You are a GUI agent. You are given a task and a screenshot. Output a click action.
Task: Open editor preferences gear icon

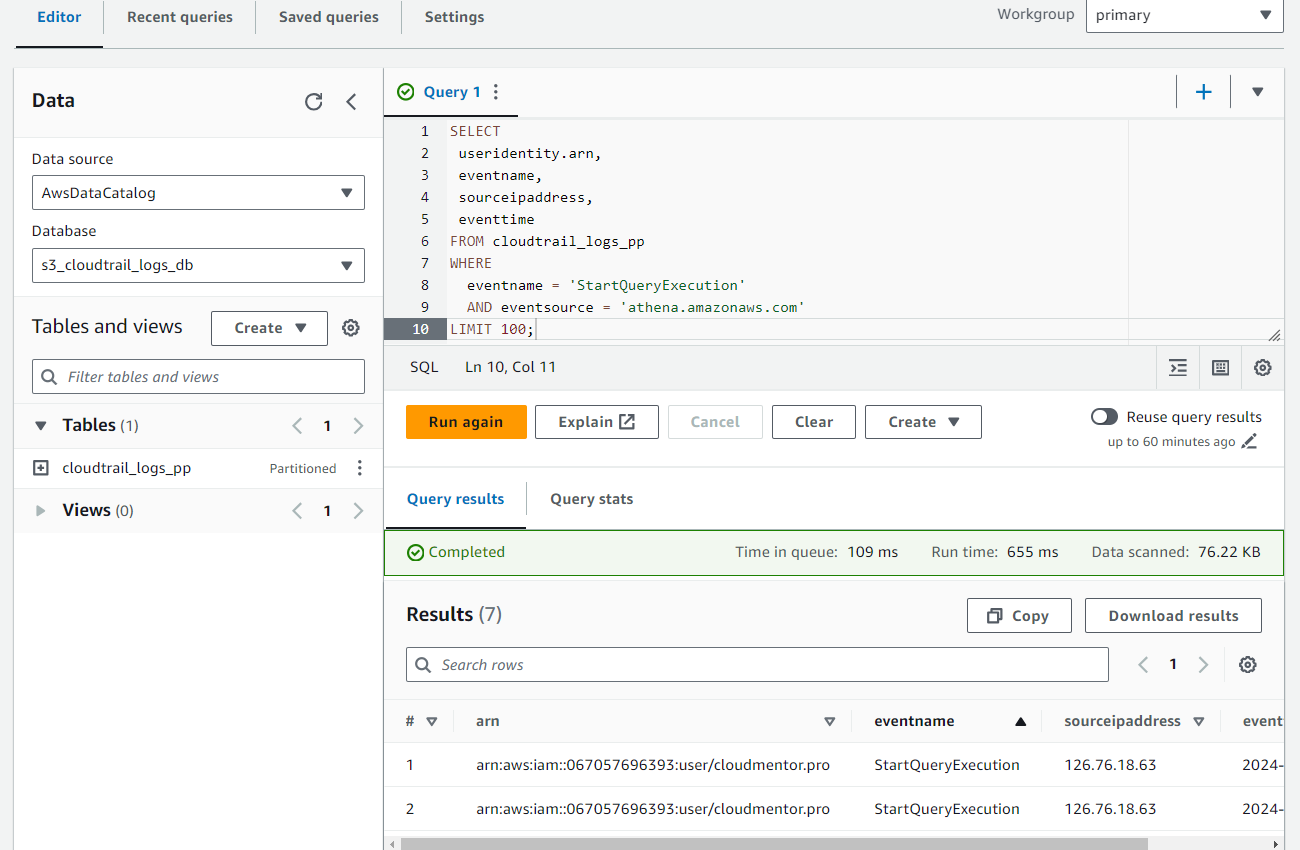pos(1262,368)
